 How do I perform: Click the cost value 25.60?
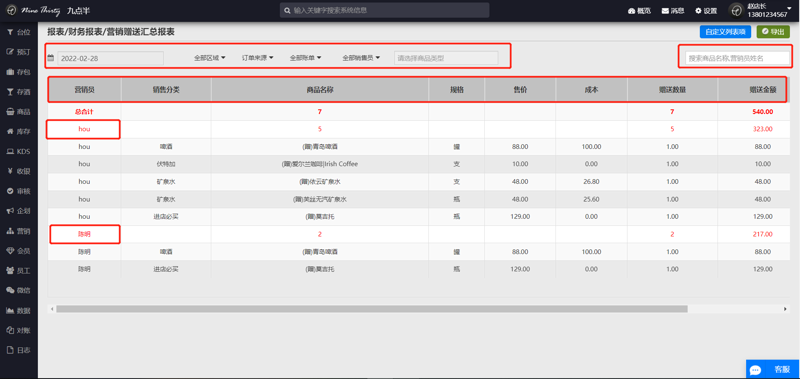click(591, 199)
